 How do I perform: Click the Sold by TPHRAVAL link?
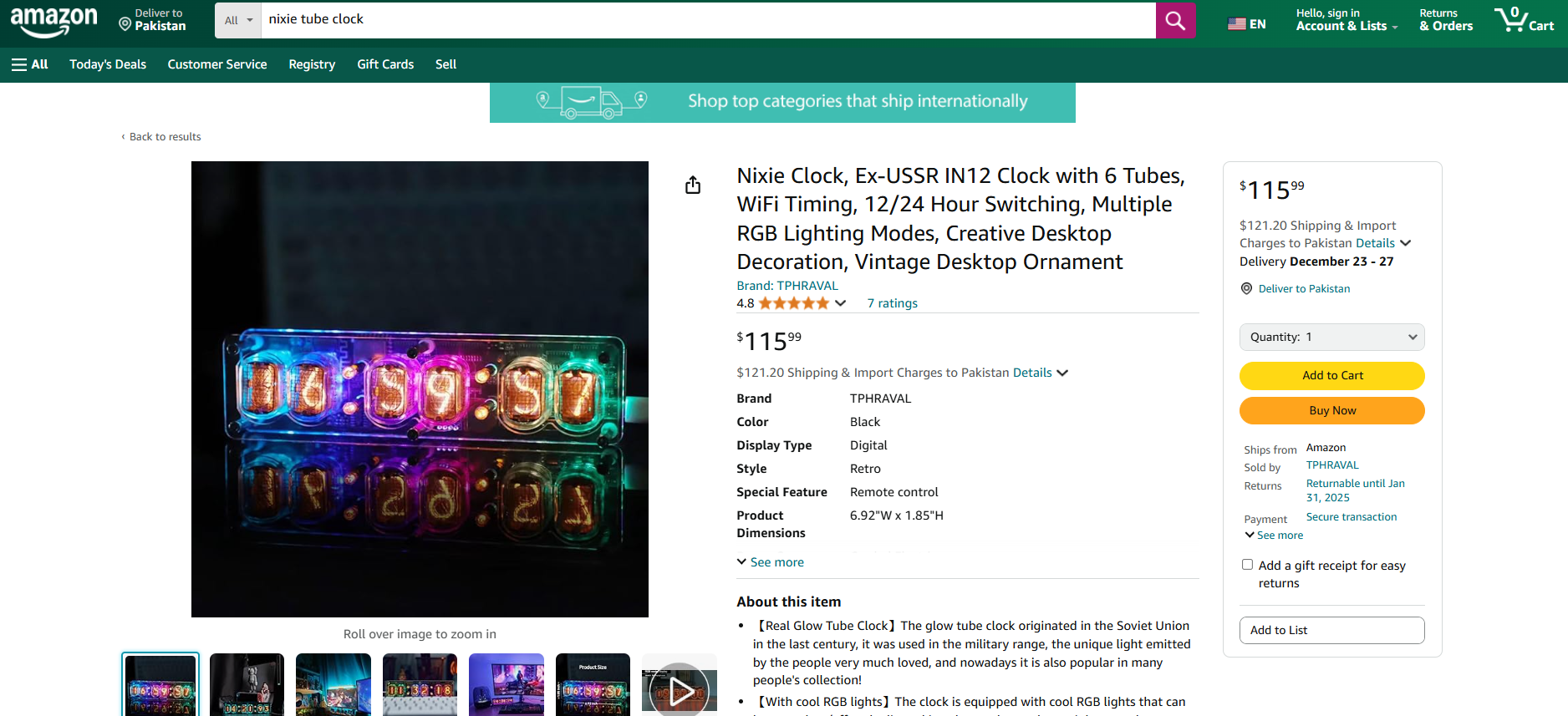pos(1332,465)
